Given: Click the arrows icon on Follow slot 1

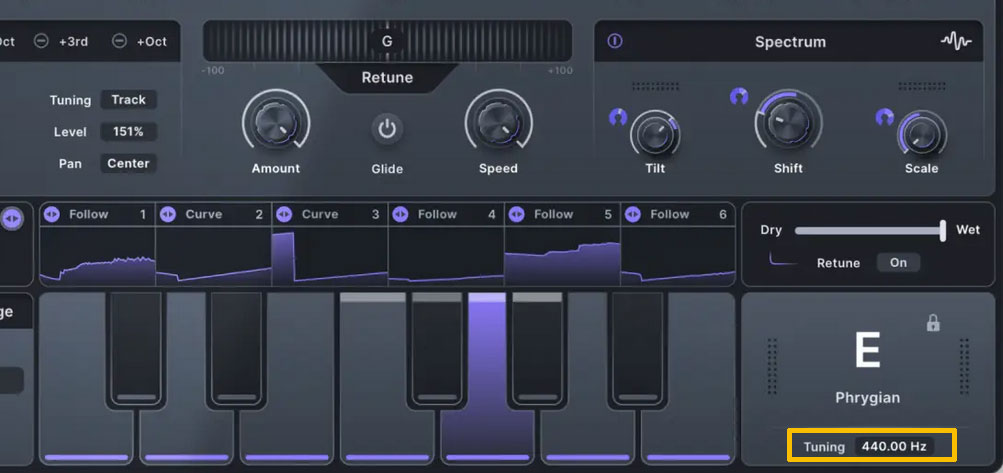Looking at the screenshot, I should coord(53,214).
